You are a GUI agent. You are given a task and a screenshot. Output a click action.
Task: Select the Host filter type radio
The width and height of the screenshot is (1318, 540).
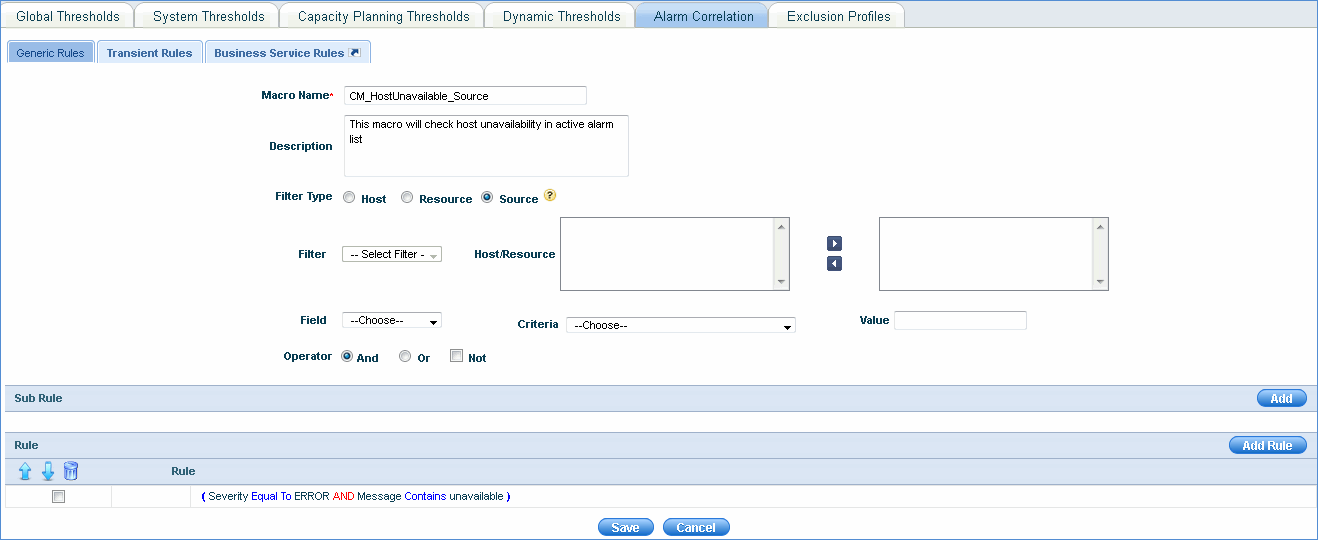coord(349,198)
